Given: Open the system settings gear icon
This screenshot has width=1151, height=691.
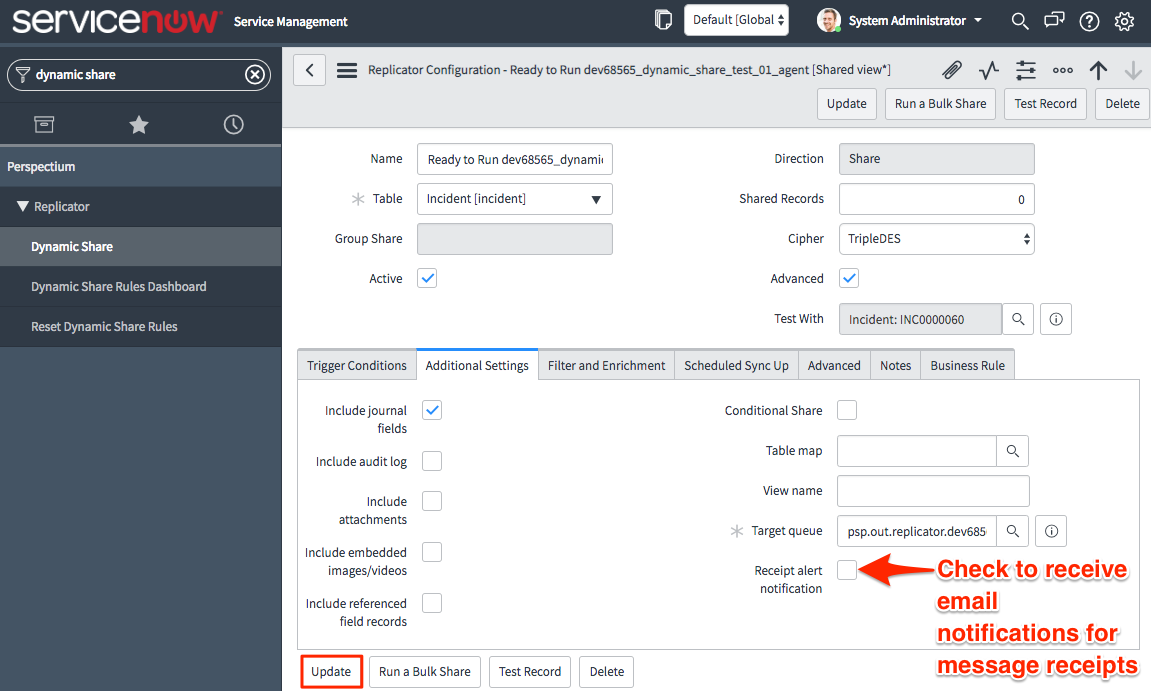Looking at the screenshot, I should 1124,21.
